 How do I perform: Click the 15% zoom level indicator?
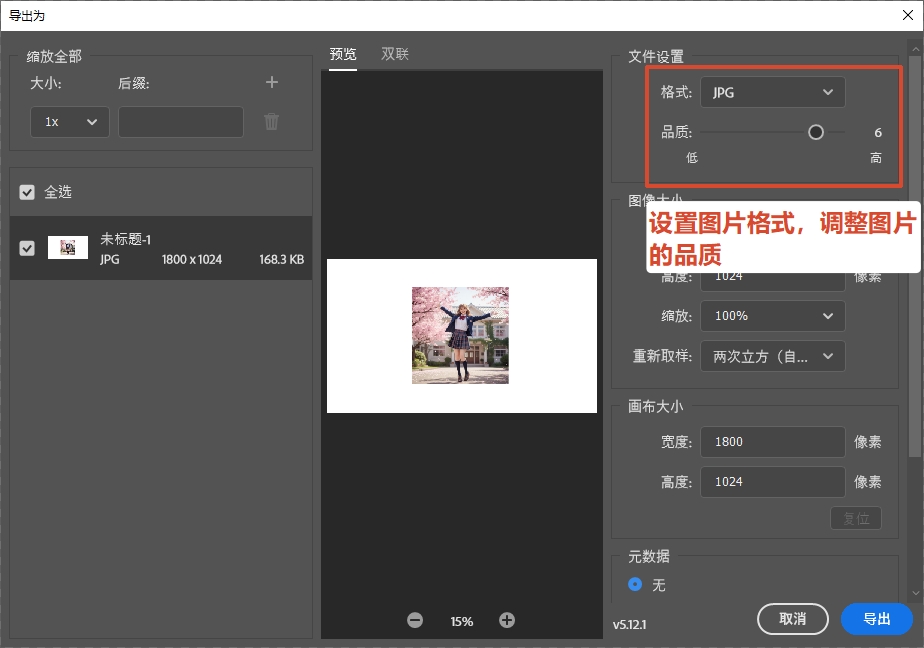click(461, 620)
